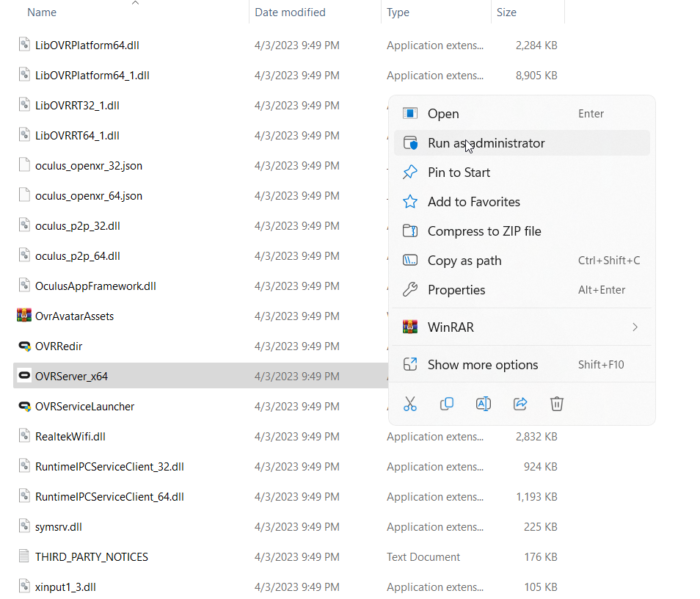The width and height of the screenshot is (700, 599).
Task: Click the Text Document type cell
Action: click(x=423, y=557)
